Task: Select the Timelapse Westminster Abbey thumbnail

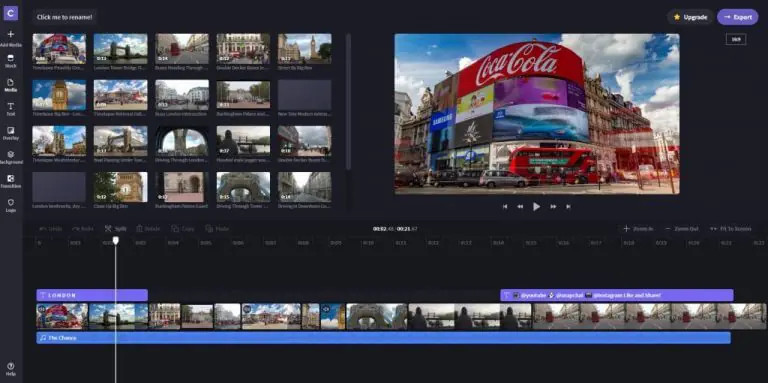Action: (x=59, y=141)
